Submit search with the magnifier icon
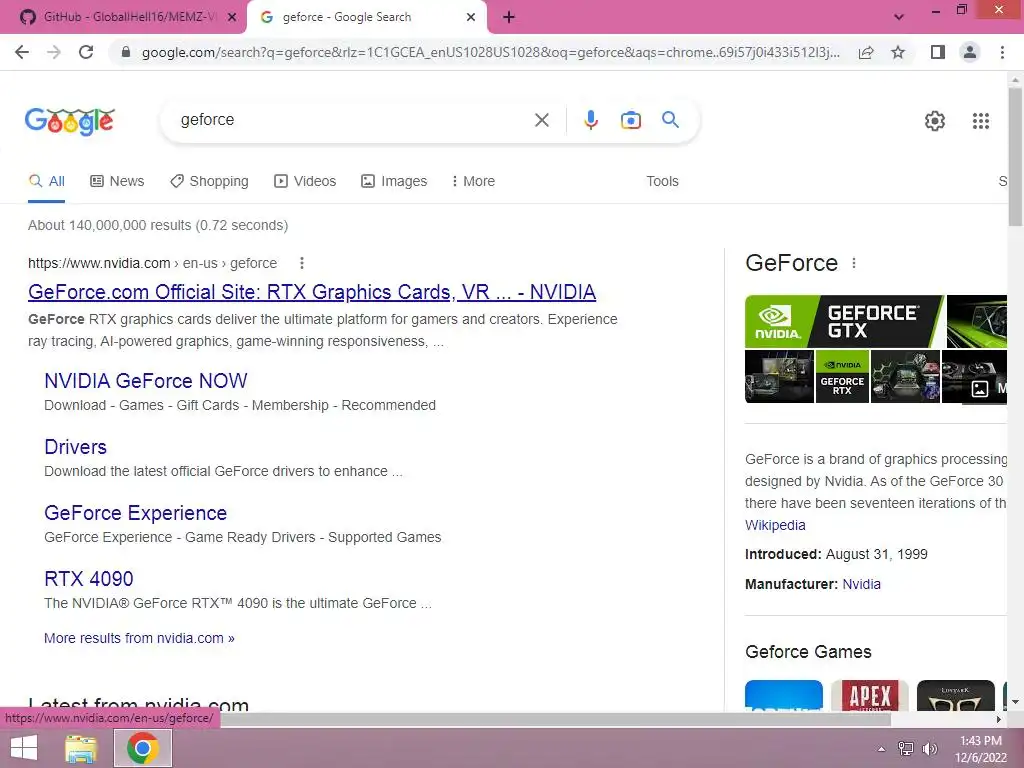Screen dimensions: 1024x768 tap(670, 120)
